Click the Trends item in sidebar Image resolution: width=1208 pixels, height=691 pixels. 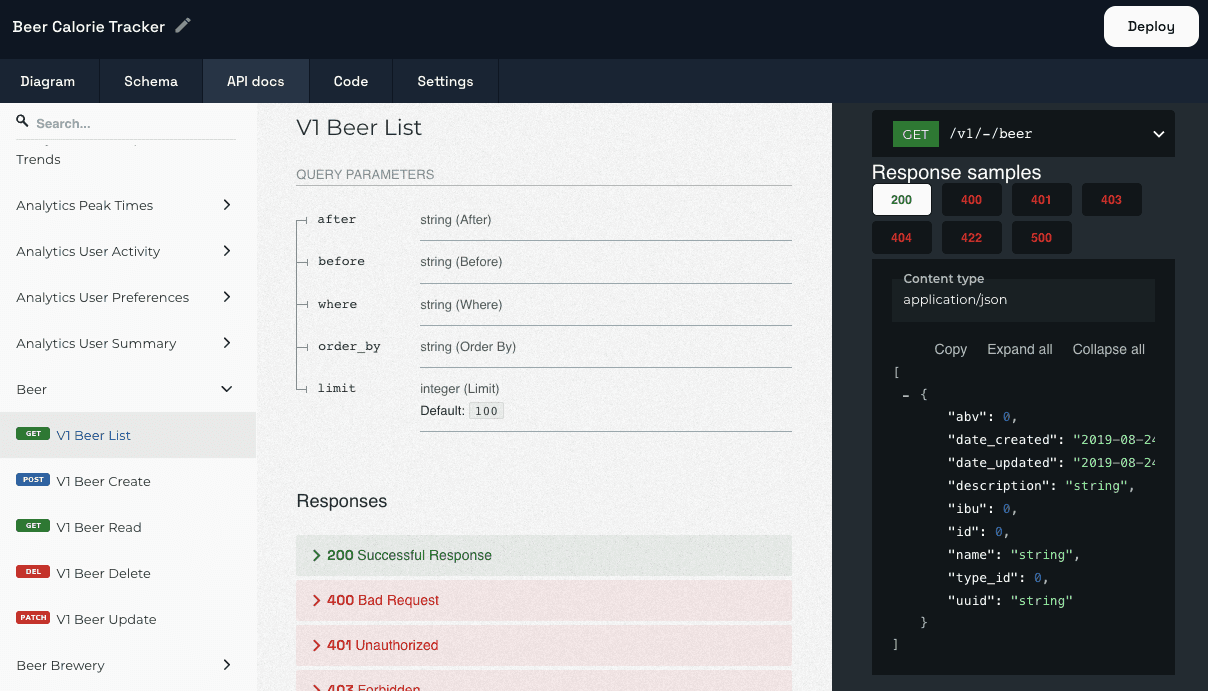pos(38,159)
